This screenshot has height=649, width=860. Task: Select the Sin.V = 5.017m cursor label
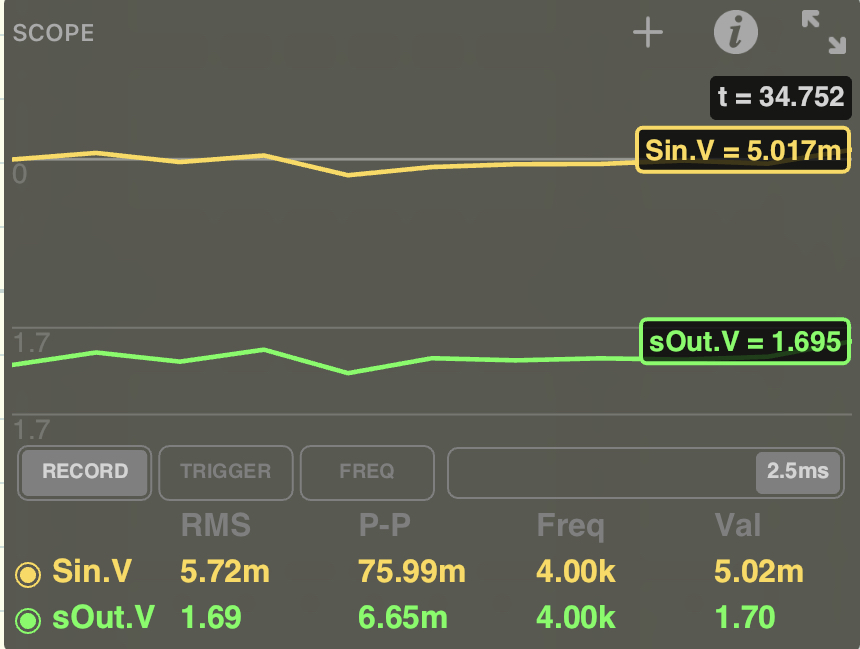tap(743, 150)
